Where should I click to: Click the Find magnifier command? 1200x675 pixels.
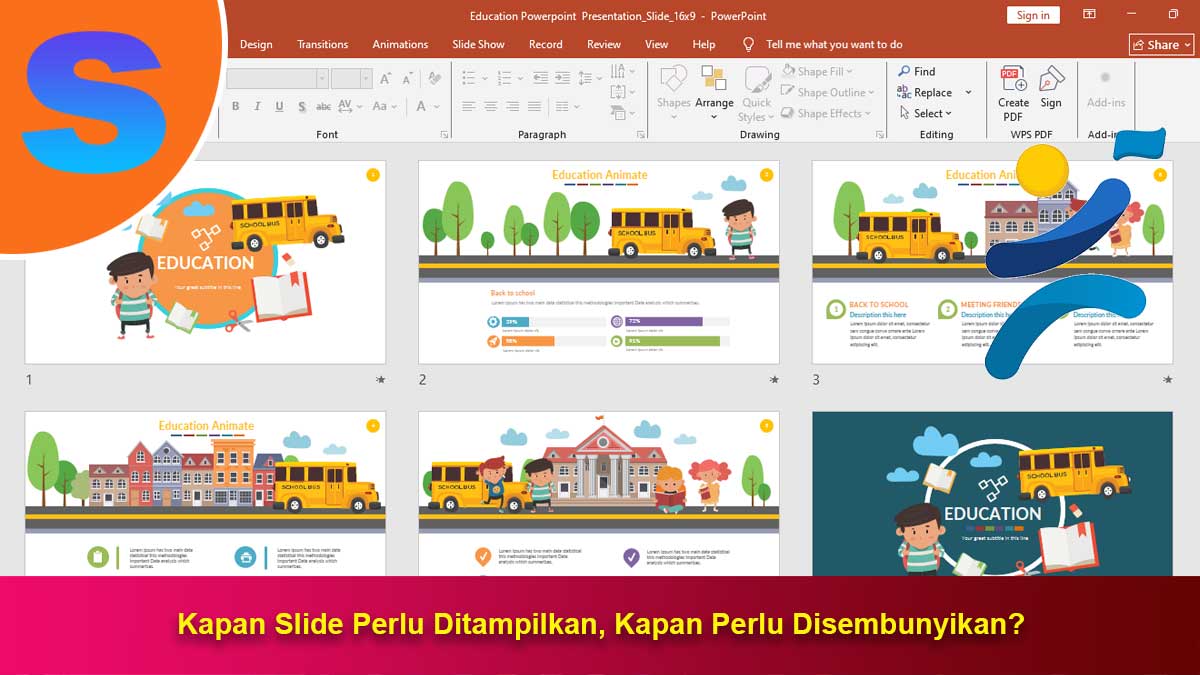pyautogui.click(x=917, y=71)
